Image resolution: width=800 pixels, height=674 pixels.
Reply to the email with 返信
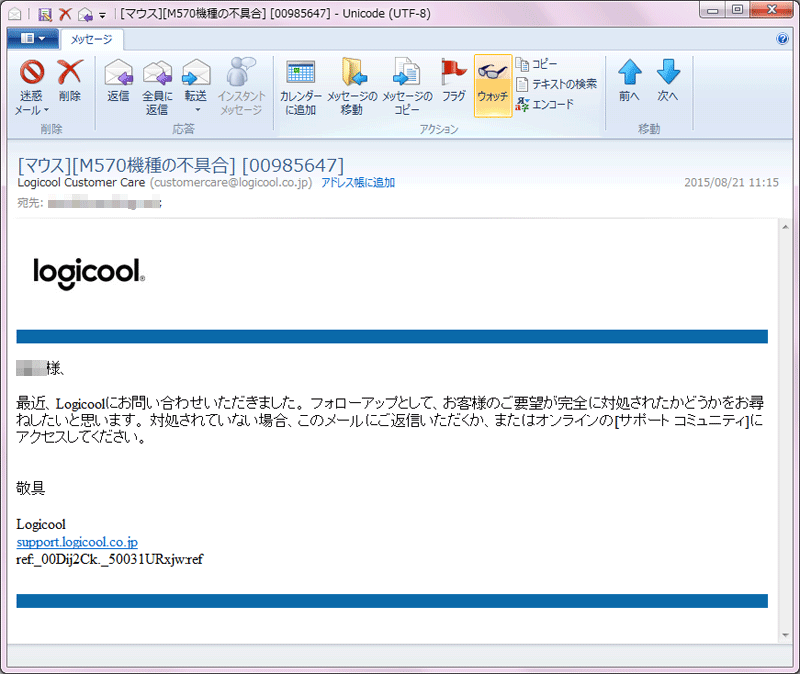point(118,81)
